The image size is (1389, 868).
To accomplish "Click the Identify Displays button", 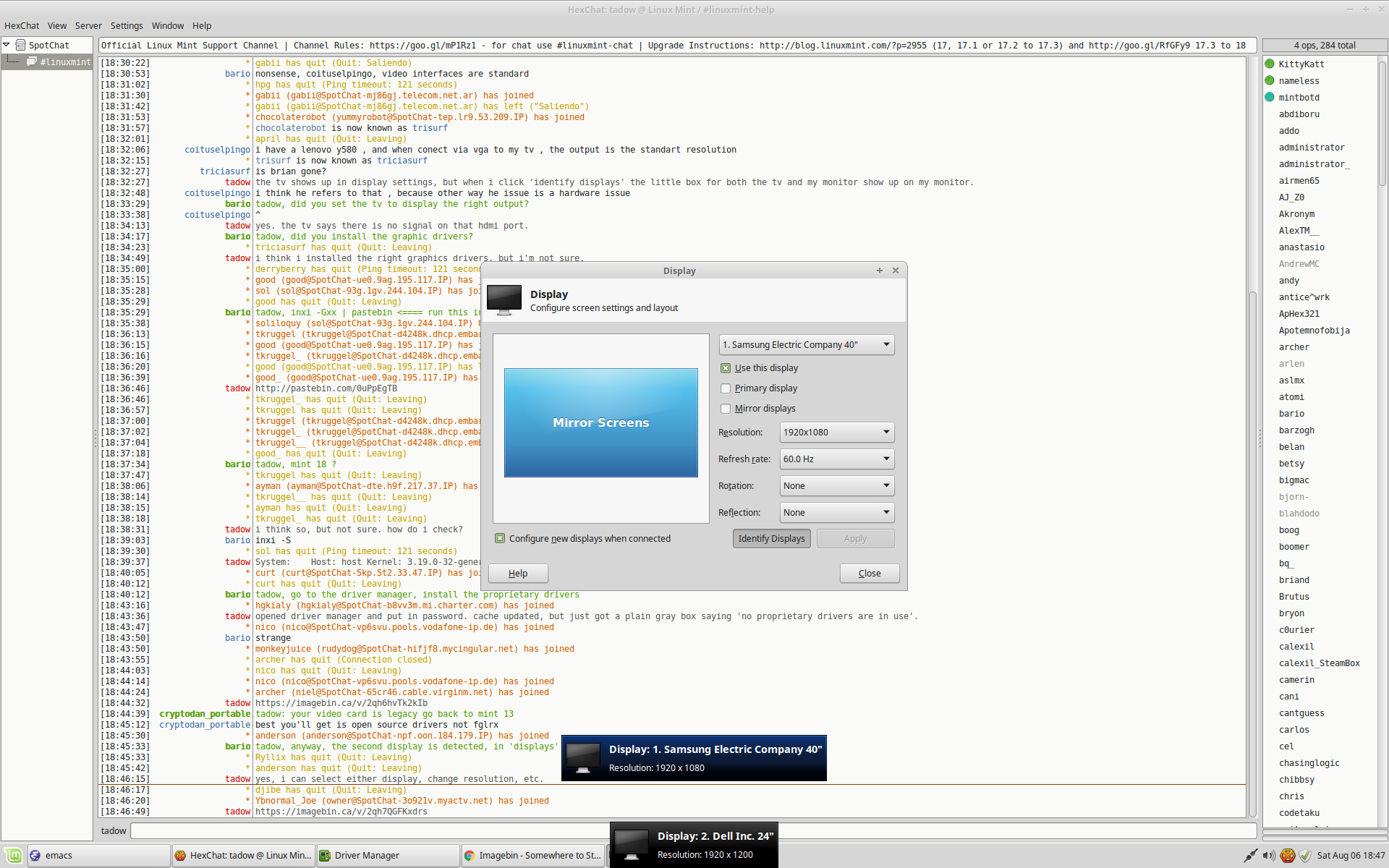I will tap(771, 539).
